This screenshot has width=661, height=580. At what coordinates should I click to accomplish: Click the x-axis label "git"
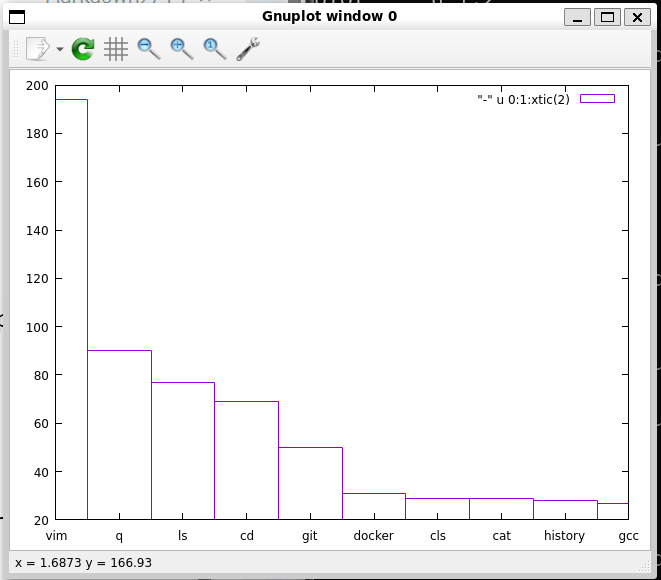[x=310, y=536]
